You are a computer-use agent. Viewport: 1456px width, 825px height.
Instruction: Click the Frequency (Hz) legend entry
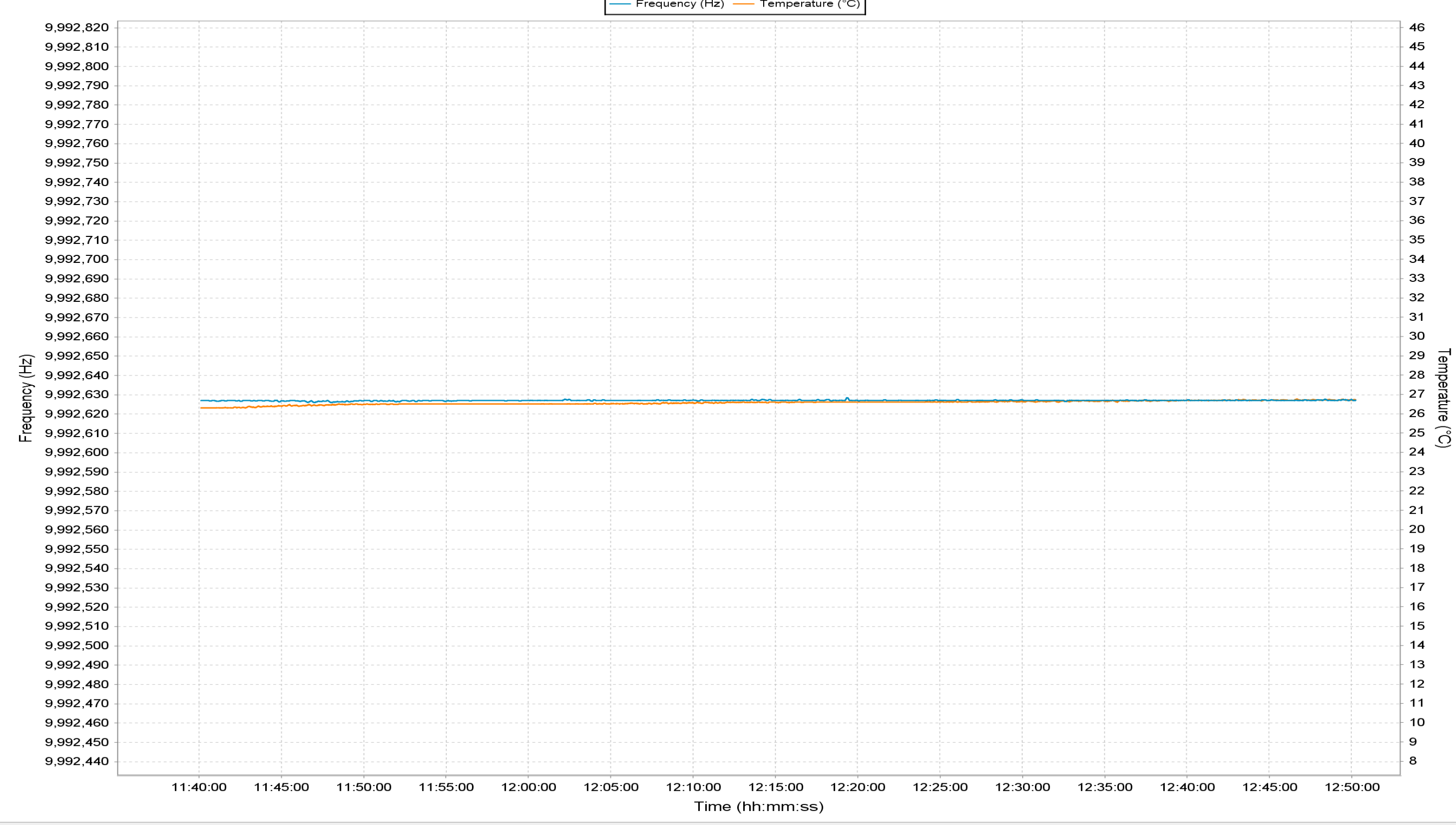point(667,4)
